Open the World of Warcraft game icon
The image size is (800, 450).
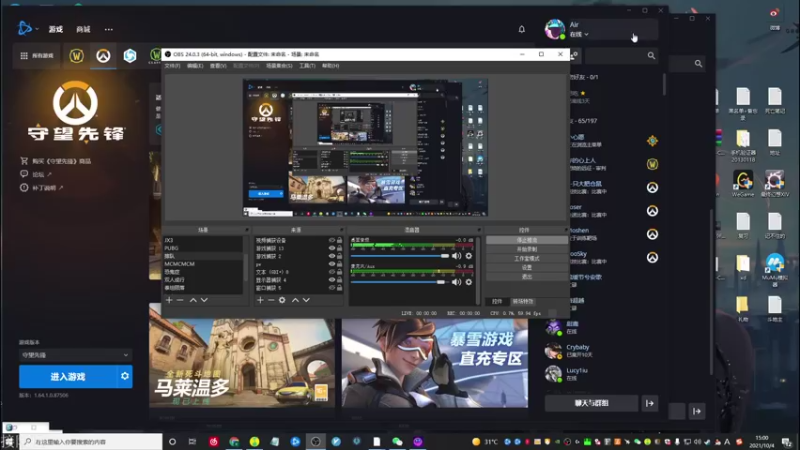point(76,56)
